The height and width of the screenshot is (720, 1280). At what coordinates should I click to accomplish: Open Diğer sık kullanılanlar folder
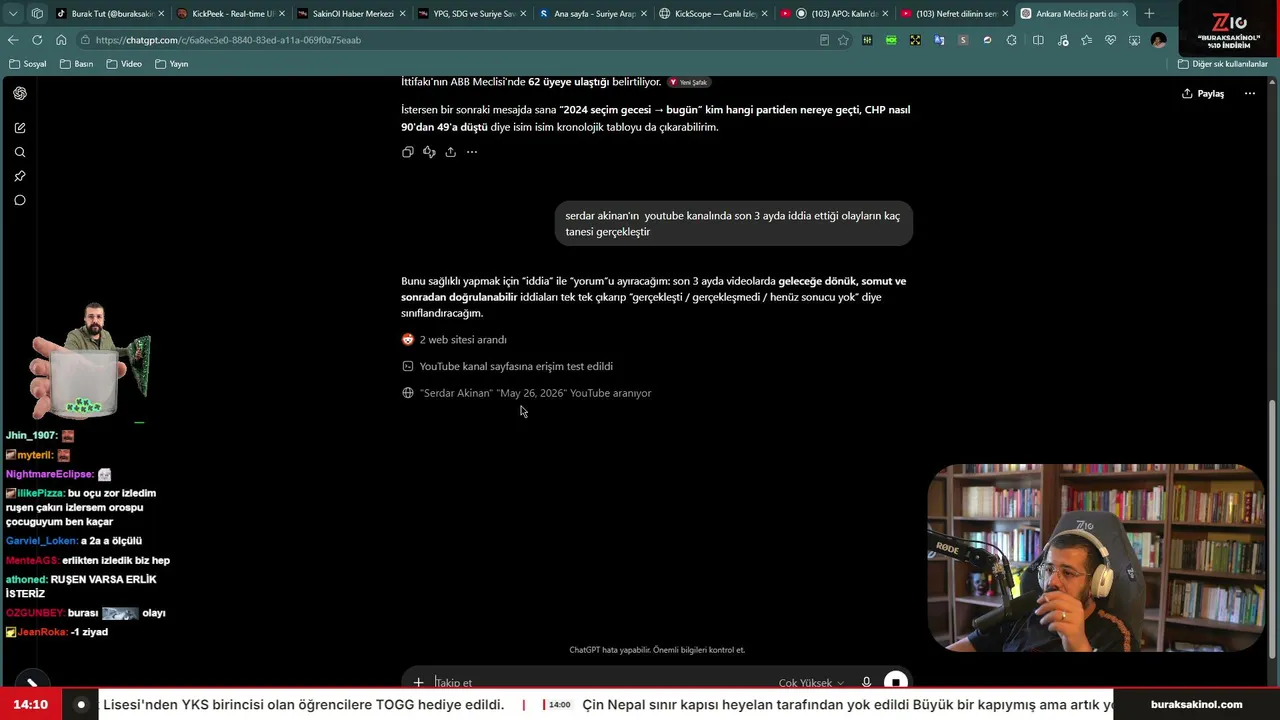1222,64
